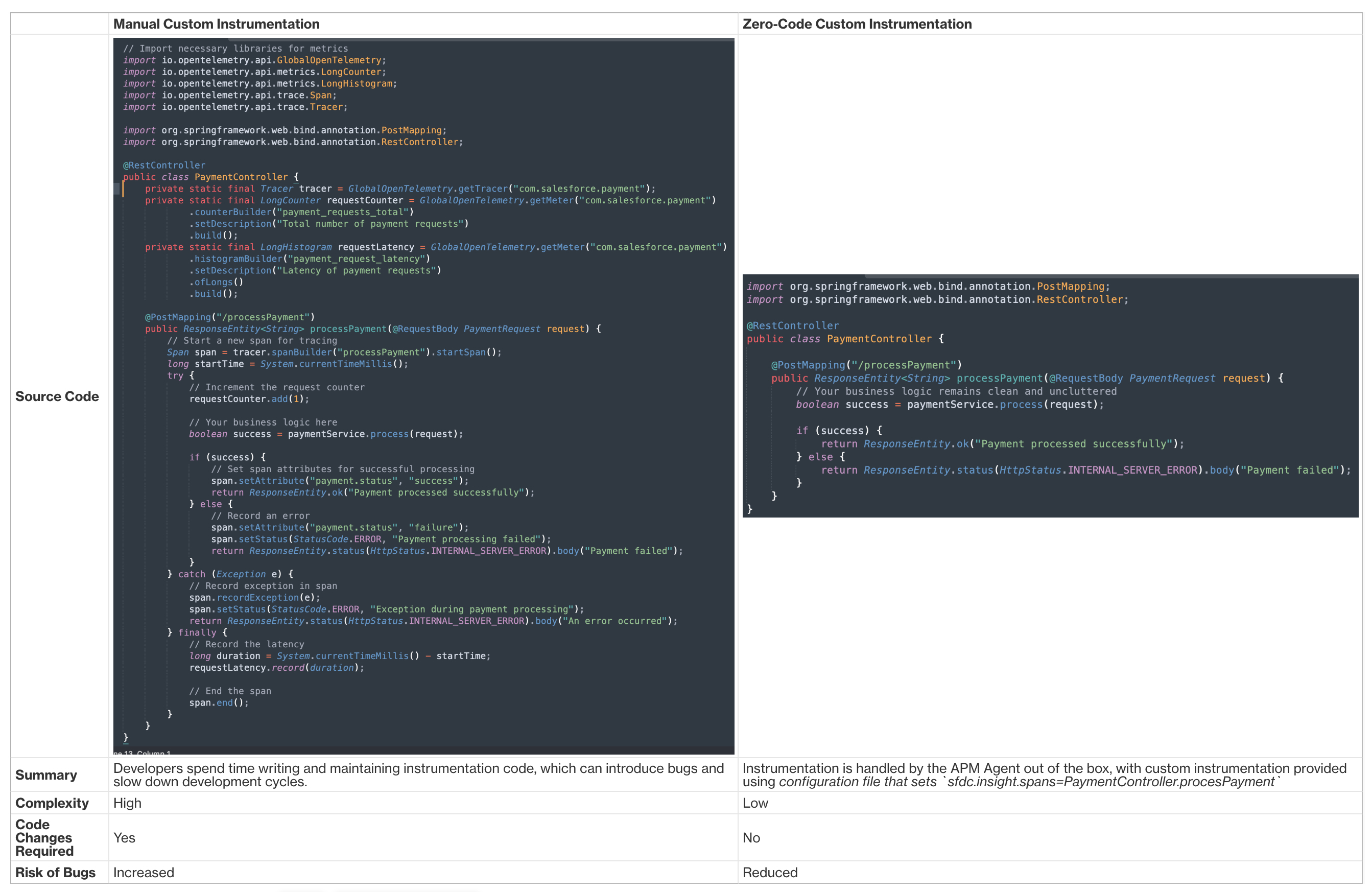Select the Risk of Bugs row label
This screenshot has width=1372, height=892.
[x=55, y=873]
